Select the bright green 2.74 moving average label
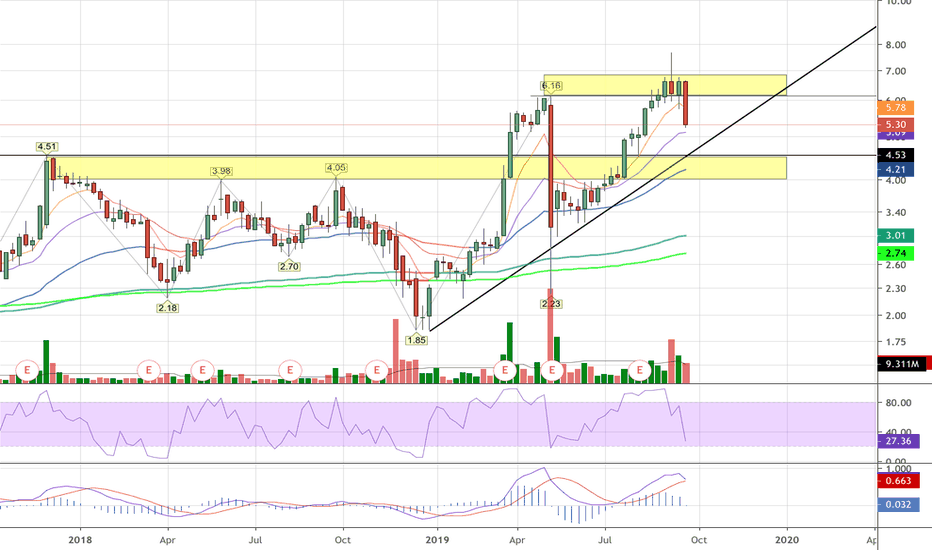The width and height of the screenshot is (932, 550). coord(895,253)
